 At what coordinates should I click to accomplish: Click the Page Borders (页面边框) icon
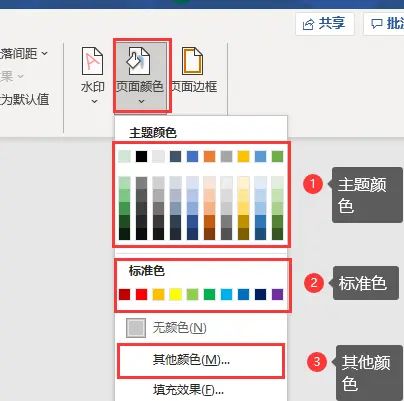(x=192, y=61)
